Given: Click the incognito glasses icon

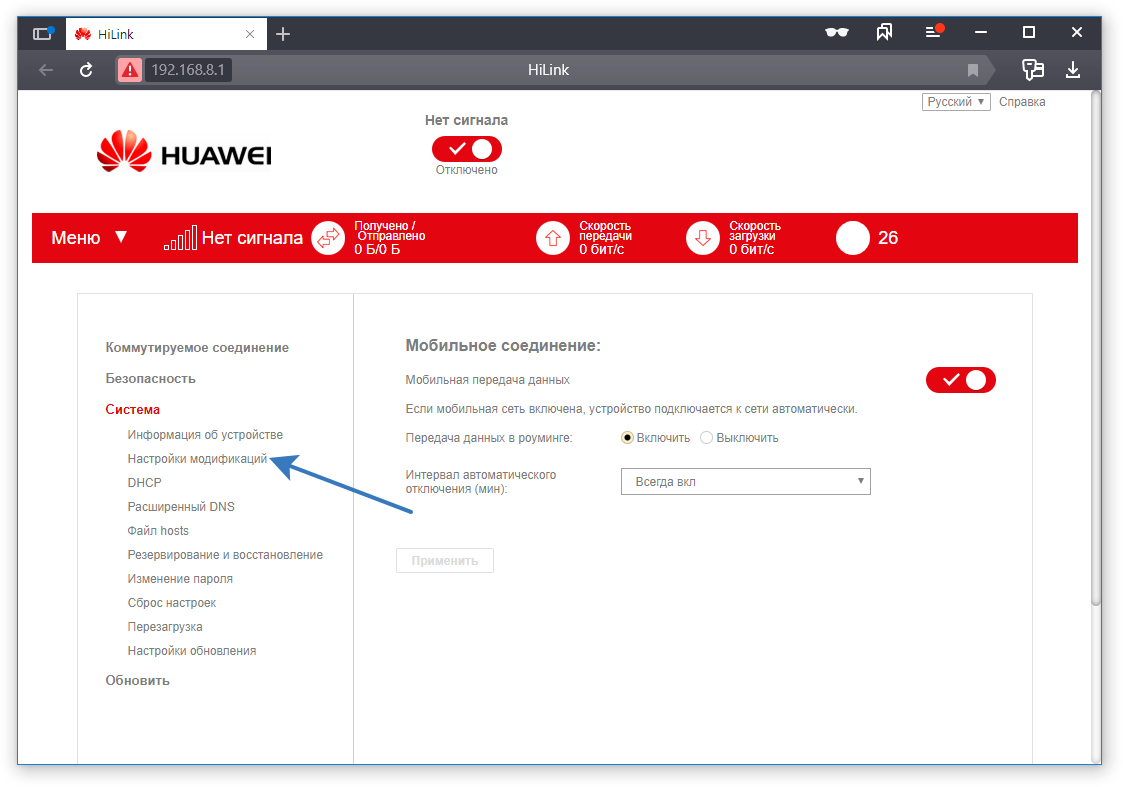Looking at the screenshot, I should [837, 32].
